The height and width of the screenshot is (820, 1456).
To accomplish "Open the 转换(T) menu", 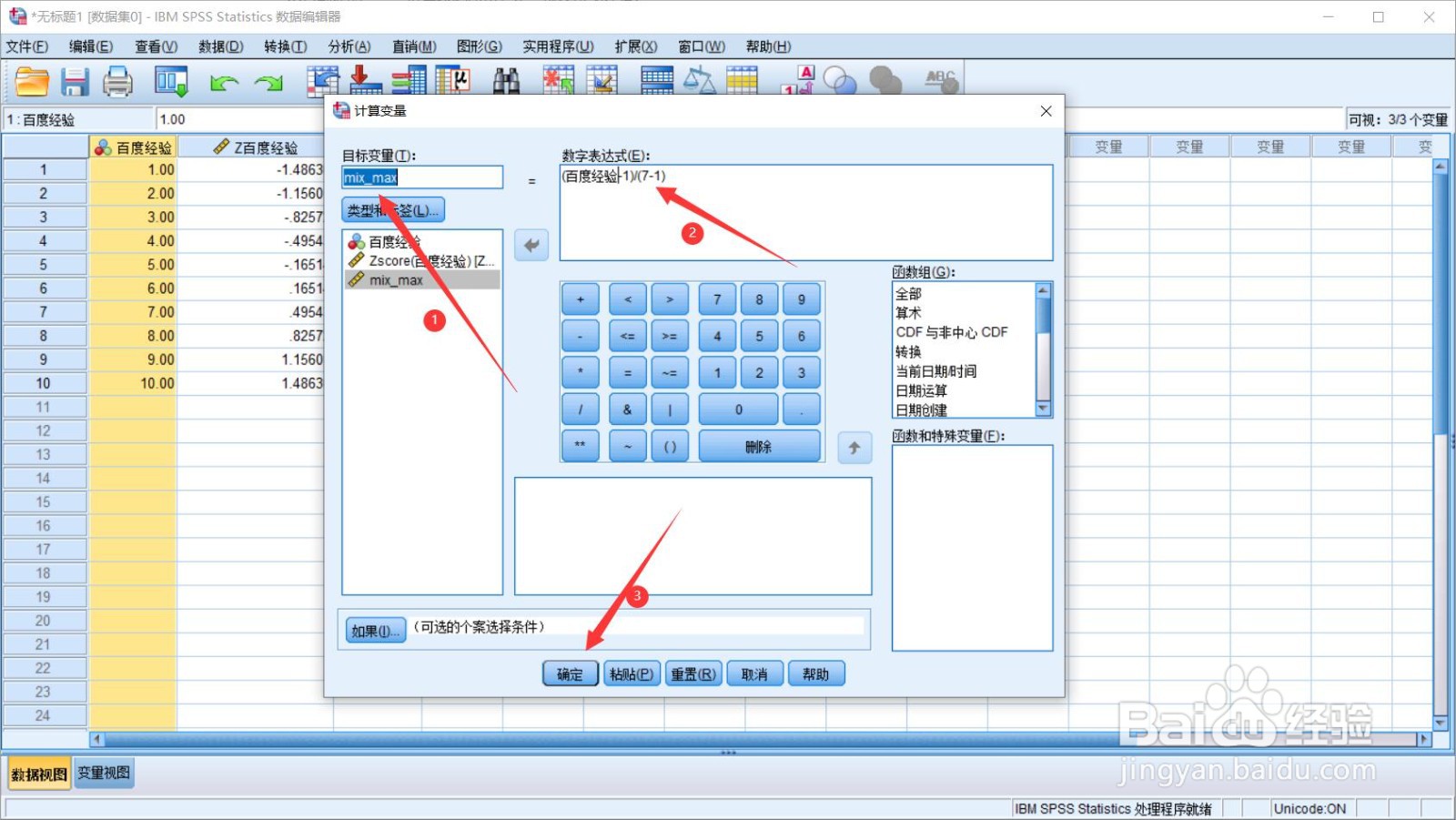I will 286,46.
